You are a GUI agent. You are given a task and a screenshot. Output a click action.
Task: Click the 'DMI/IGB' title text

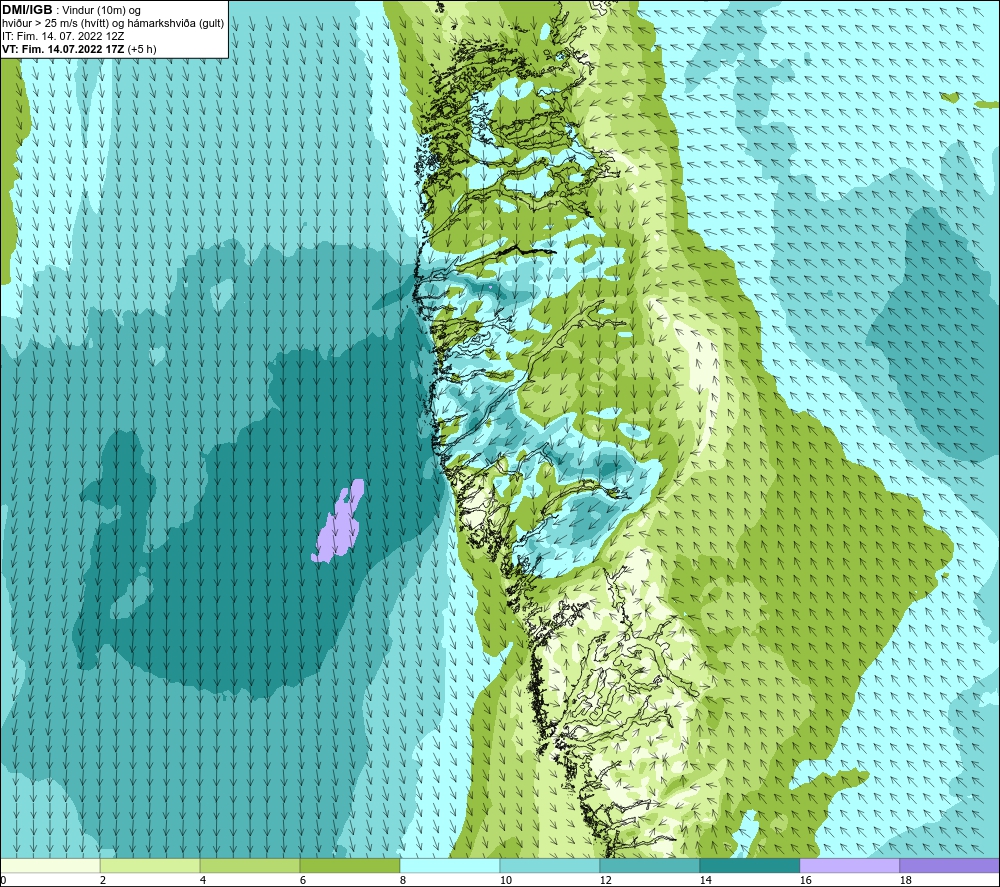(27, 10)
